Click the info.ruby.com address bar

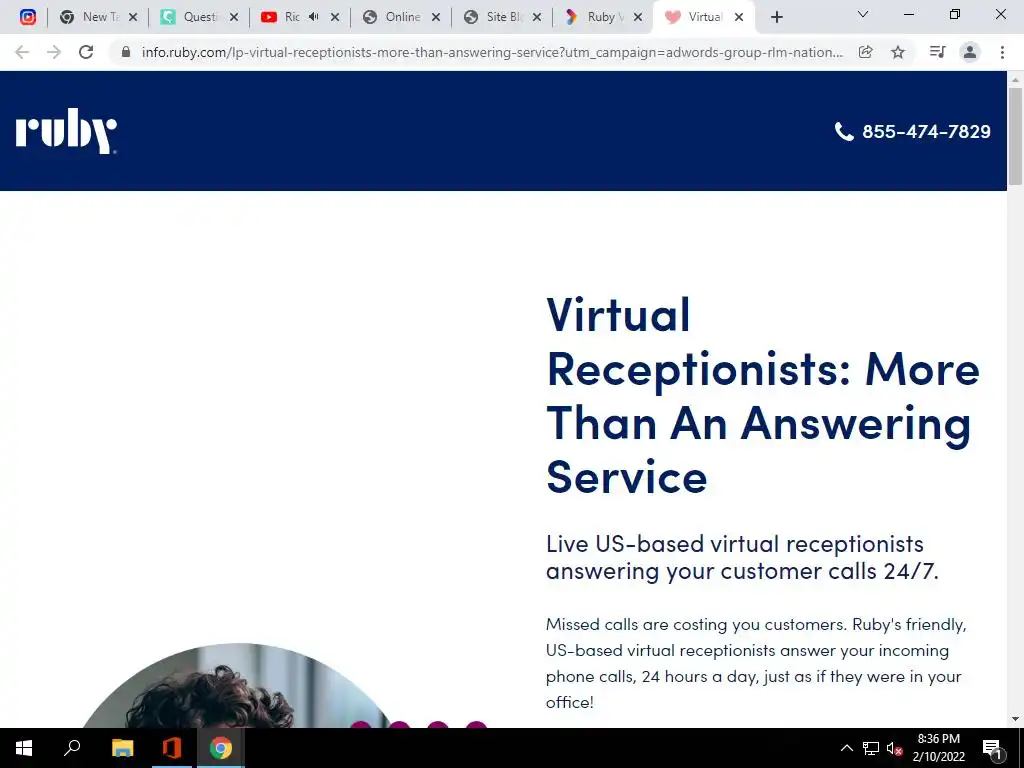point(492,52)
